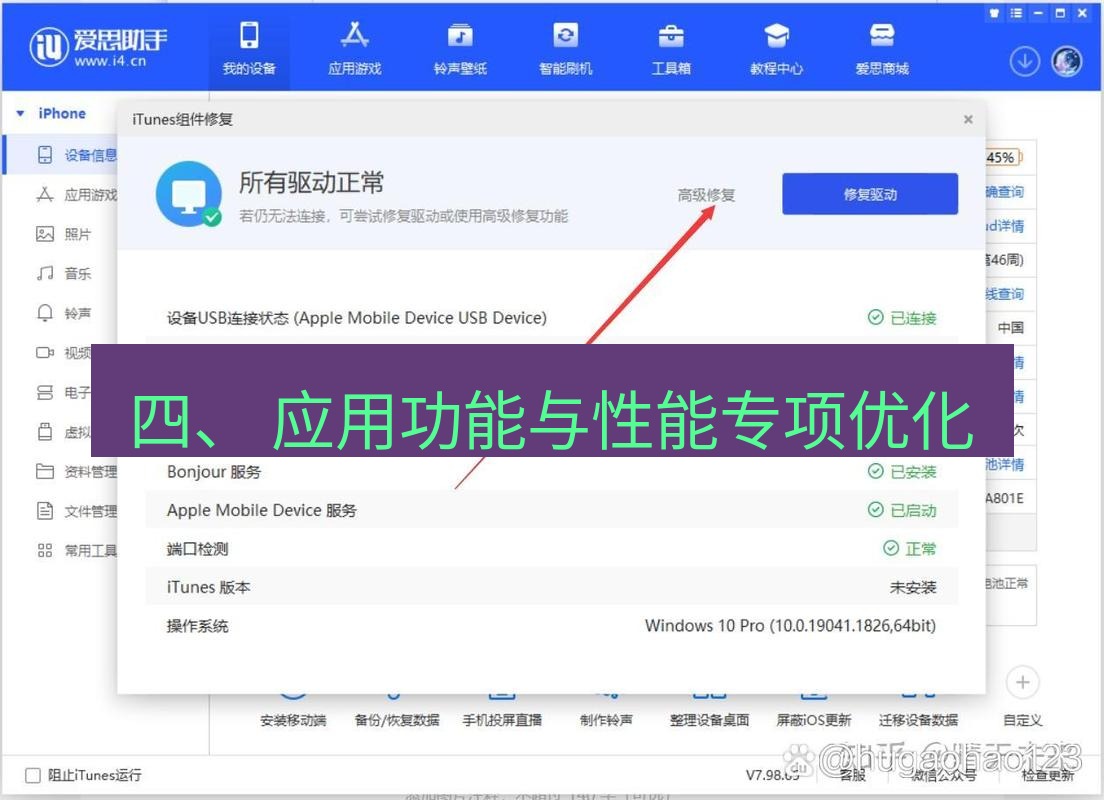Open the title bar list menu icon

[x=1016, y=13]
